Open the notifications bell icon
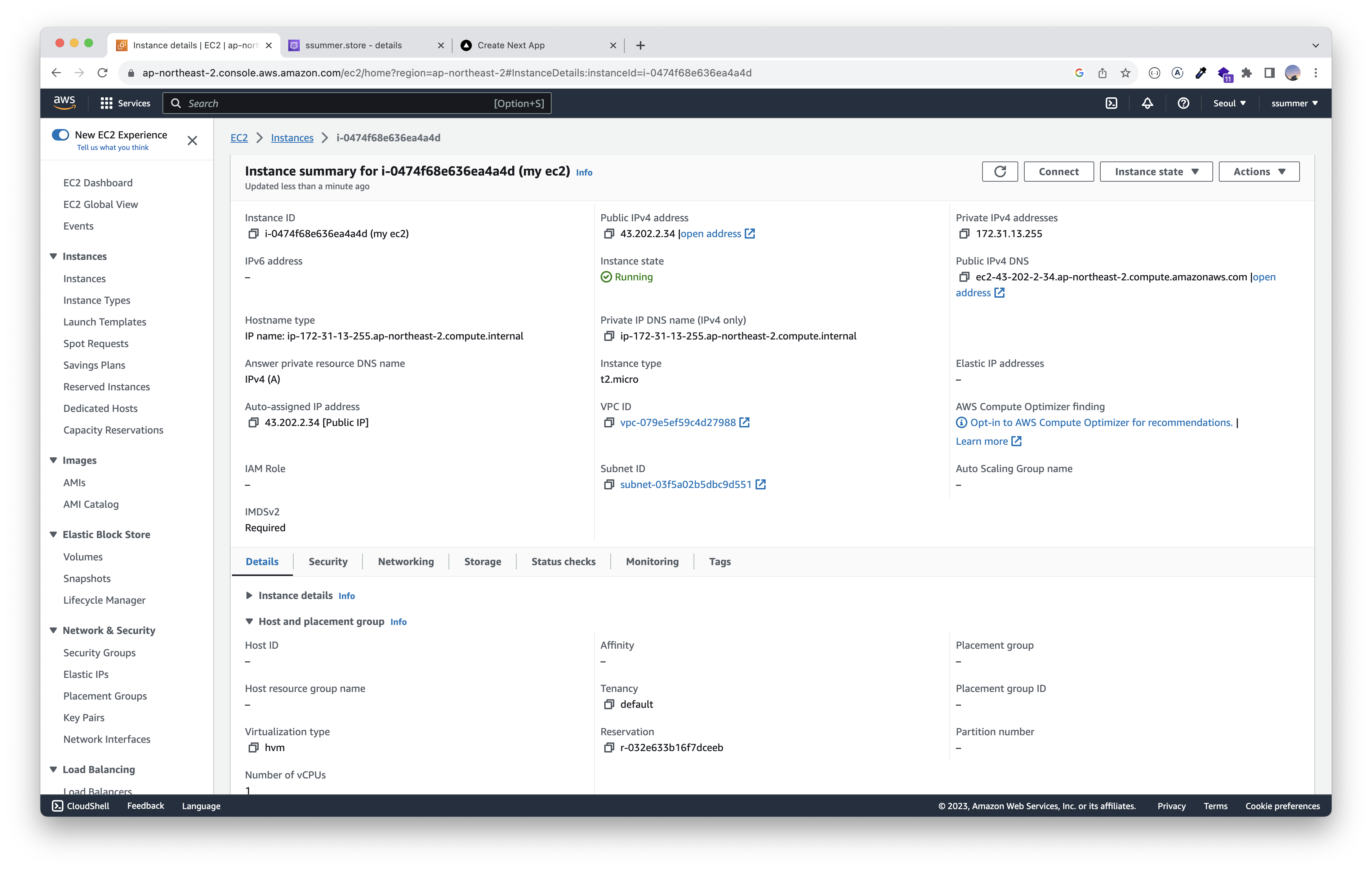The width and height of the screenshot is (1372, 870). point(1147,103)
